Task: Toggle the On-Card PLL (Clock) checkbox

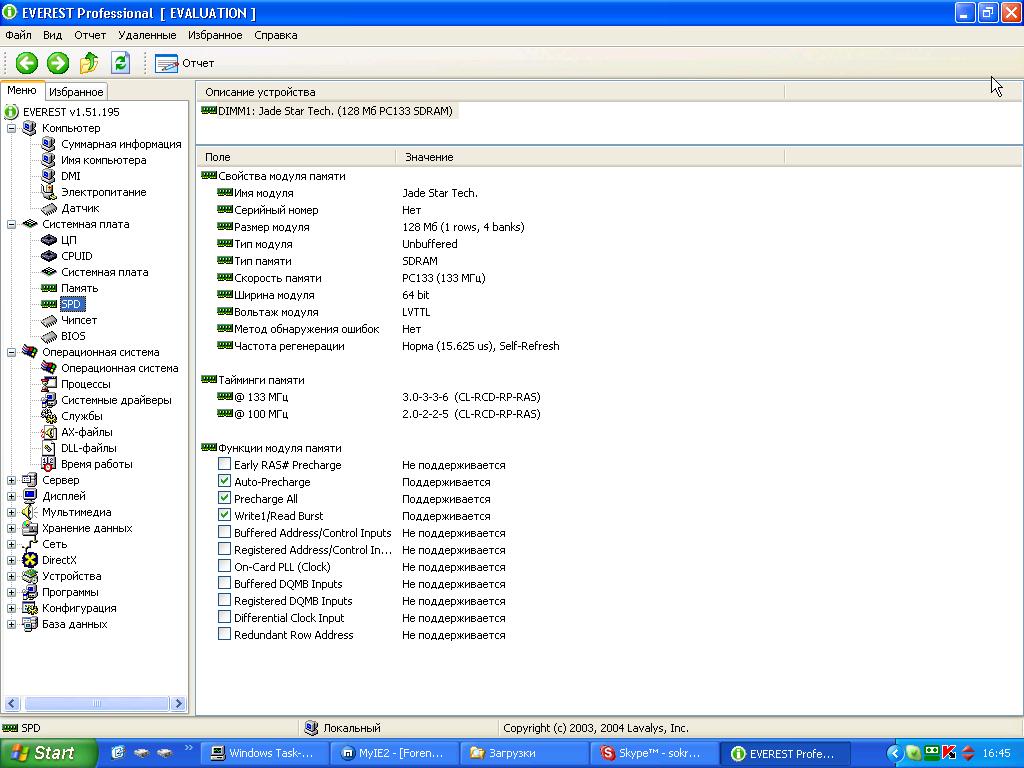Action: point(224,566)
